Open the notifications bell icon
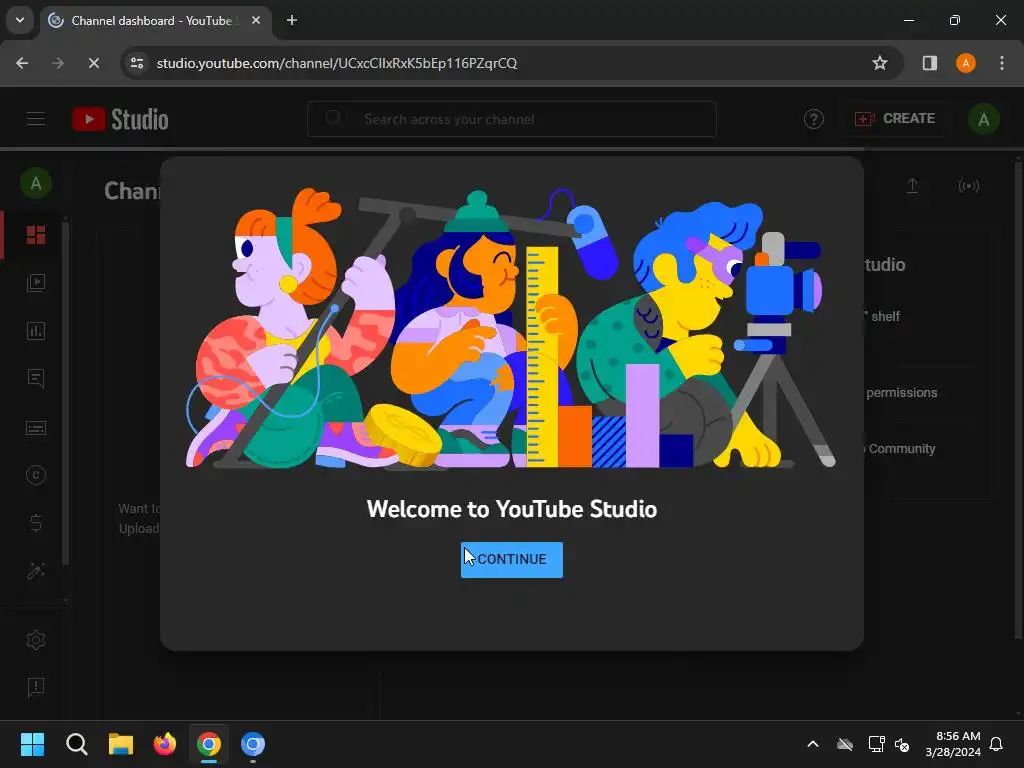 996,744
